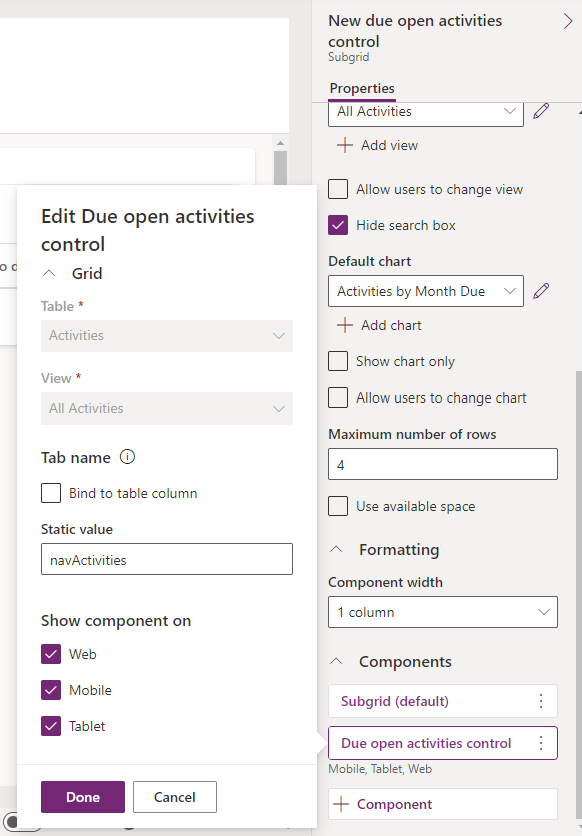Open the Component width dropdown
The height and width of the screenshot is (836, 582).
pyautogui.click(x=443, y=612)
